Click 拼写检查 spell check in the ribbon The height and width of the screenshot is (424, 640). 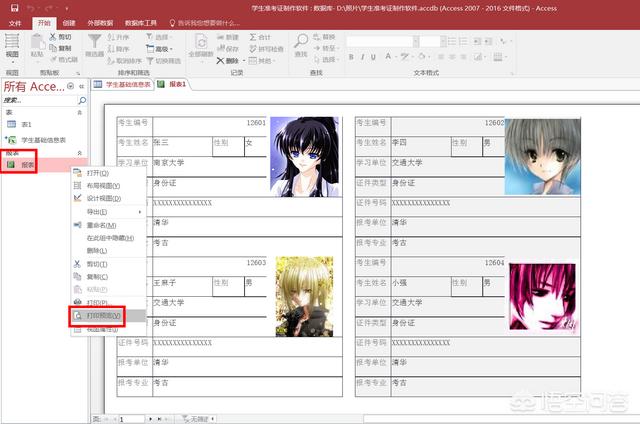(x=266, y=49)
